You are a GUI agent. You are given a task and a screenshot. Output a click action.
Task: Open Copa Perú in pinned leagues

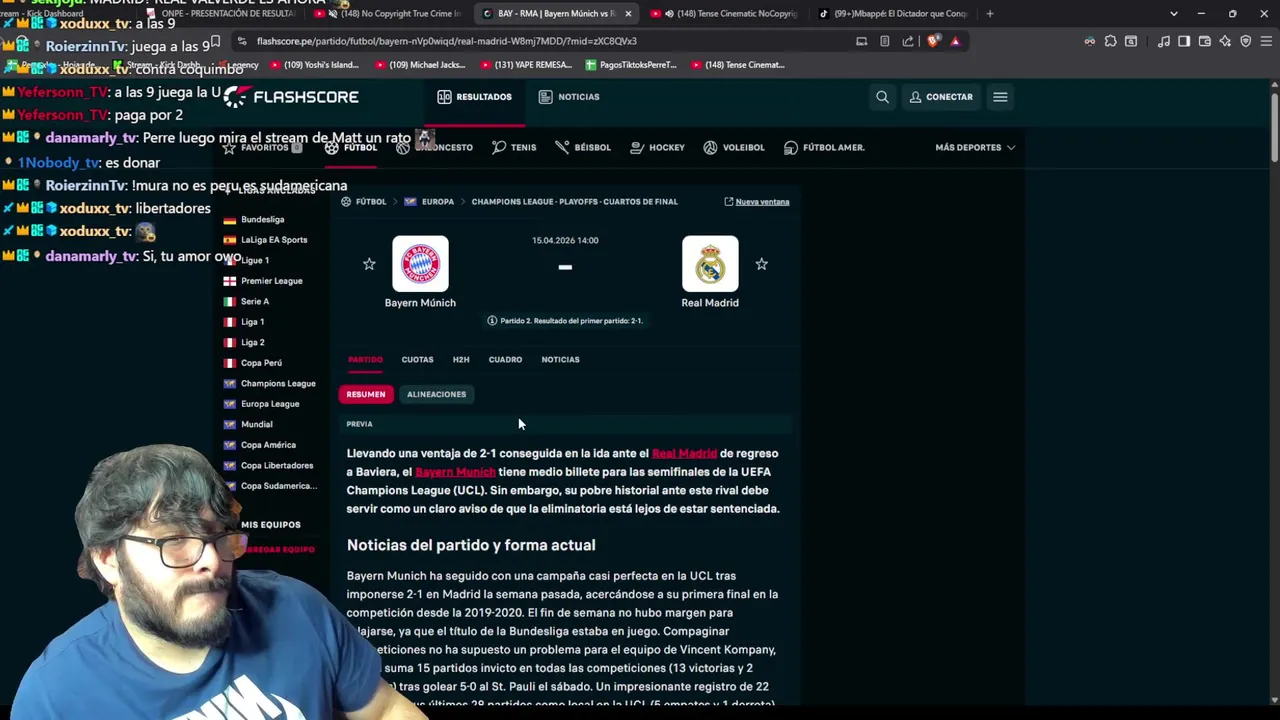[x=261, y=363]
